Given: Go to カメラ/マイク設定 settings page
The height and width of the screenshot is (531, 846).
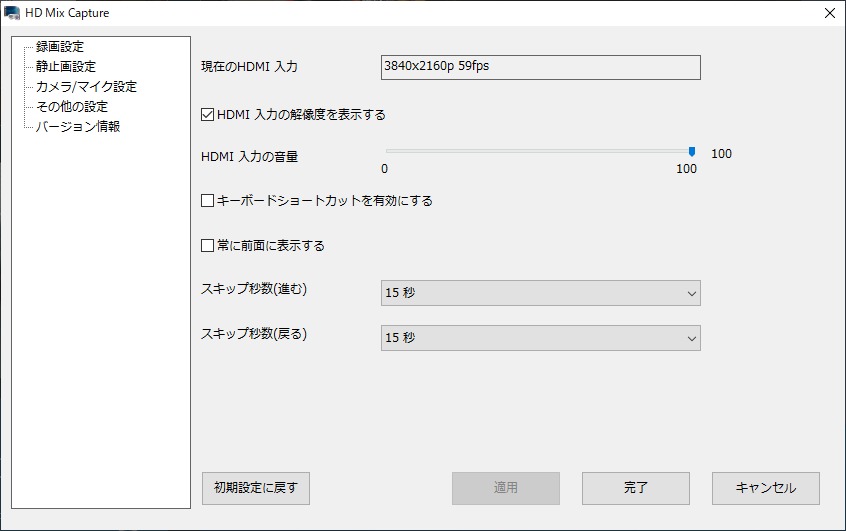Looking at the screenshot, I should click(x=86, y=87).
